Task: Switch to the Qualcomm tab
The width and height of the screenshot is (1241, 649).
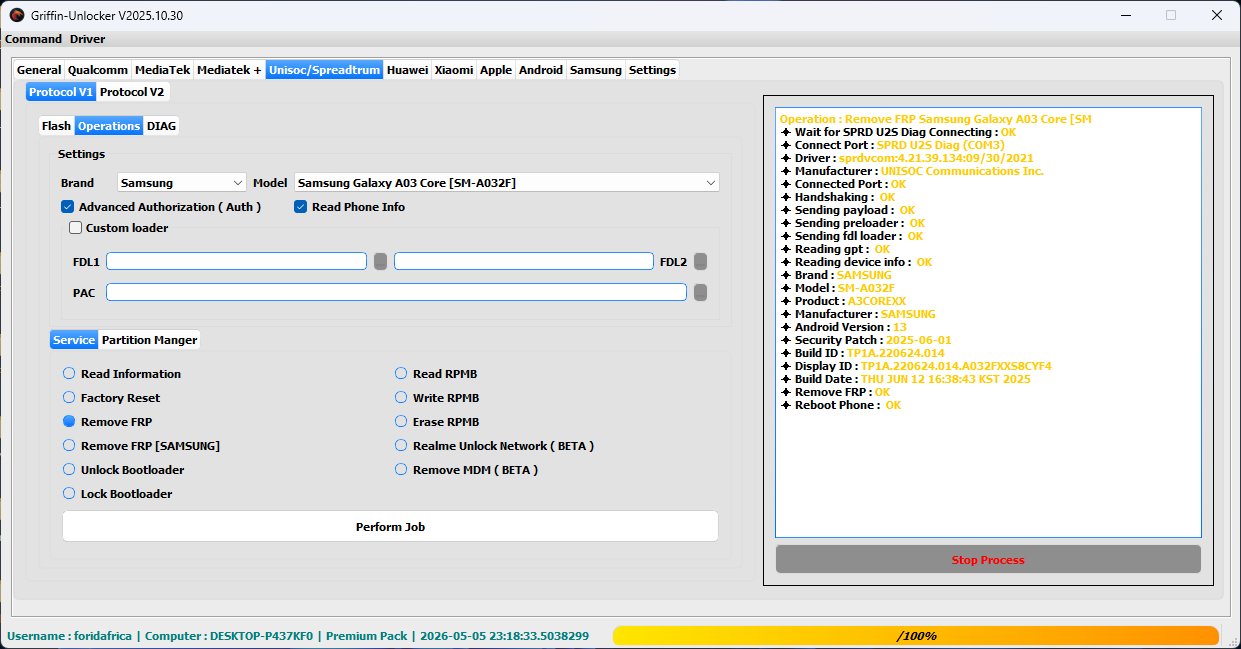Action: pyautogui.click(x=98, y=70)
